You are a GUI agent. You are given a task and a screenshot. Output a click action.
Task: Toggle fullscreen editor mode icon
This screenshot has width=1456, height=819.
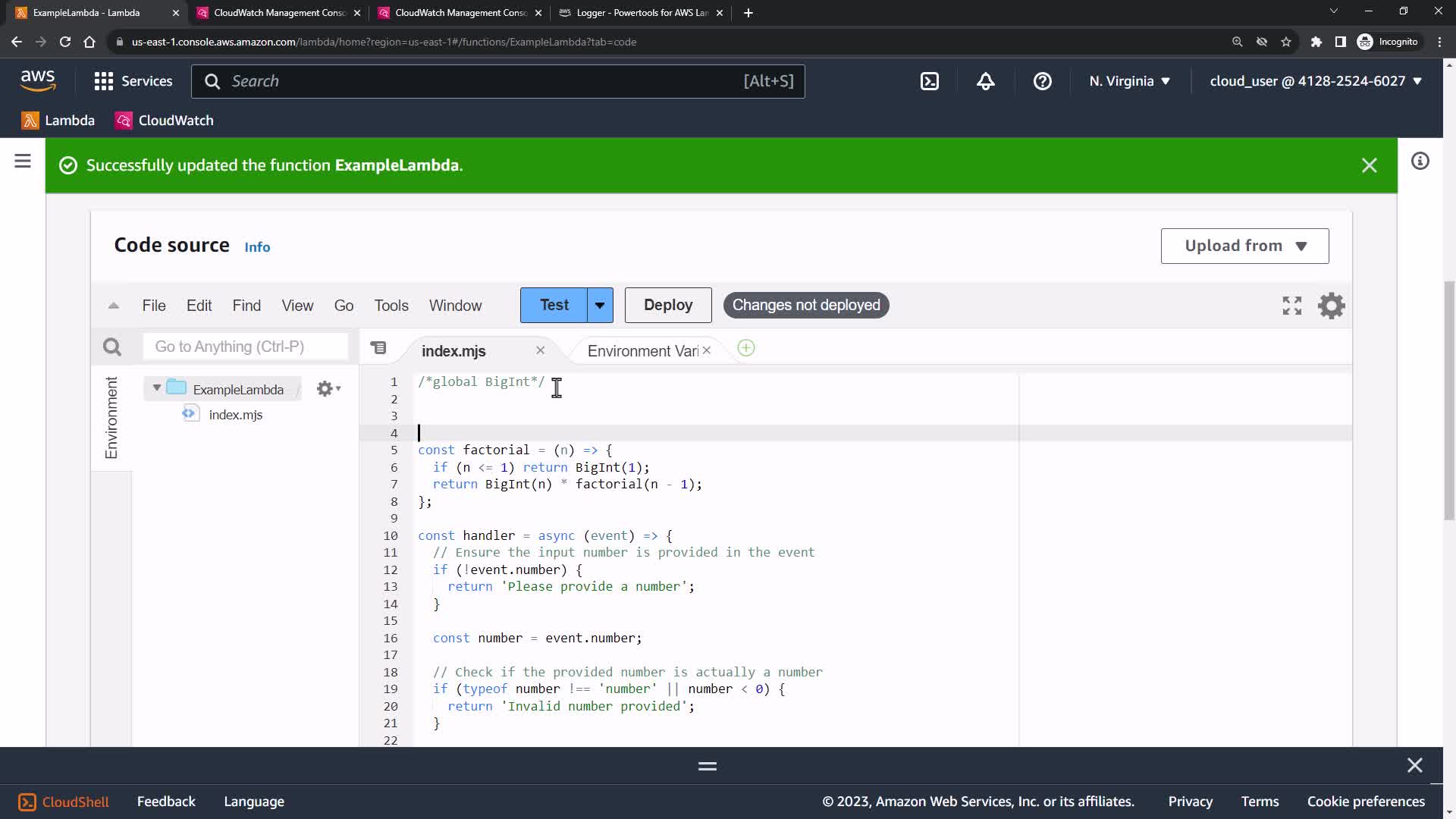click(1291, 306)
